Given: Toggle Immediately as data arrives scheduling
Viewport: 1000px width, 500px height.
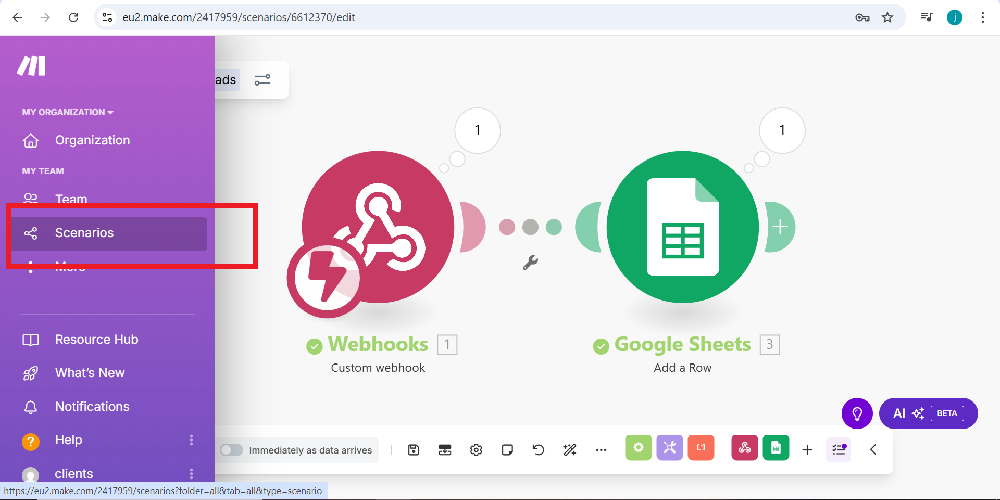Looking at the screenshot, I should coord(231,450).
